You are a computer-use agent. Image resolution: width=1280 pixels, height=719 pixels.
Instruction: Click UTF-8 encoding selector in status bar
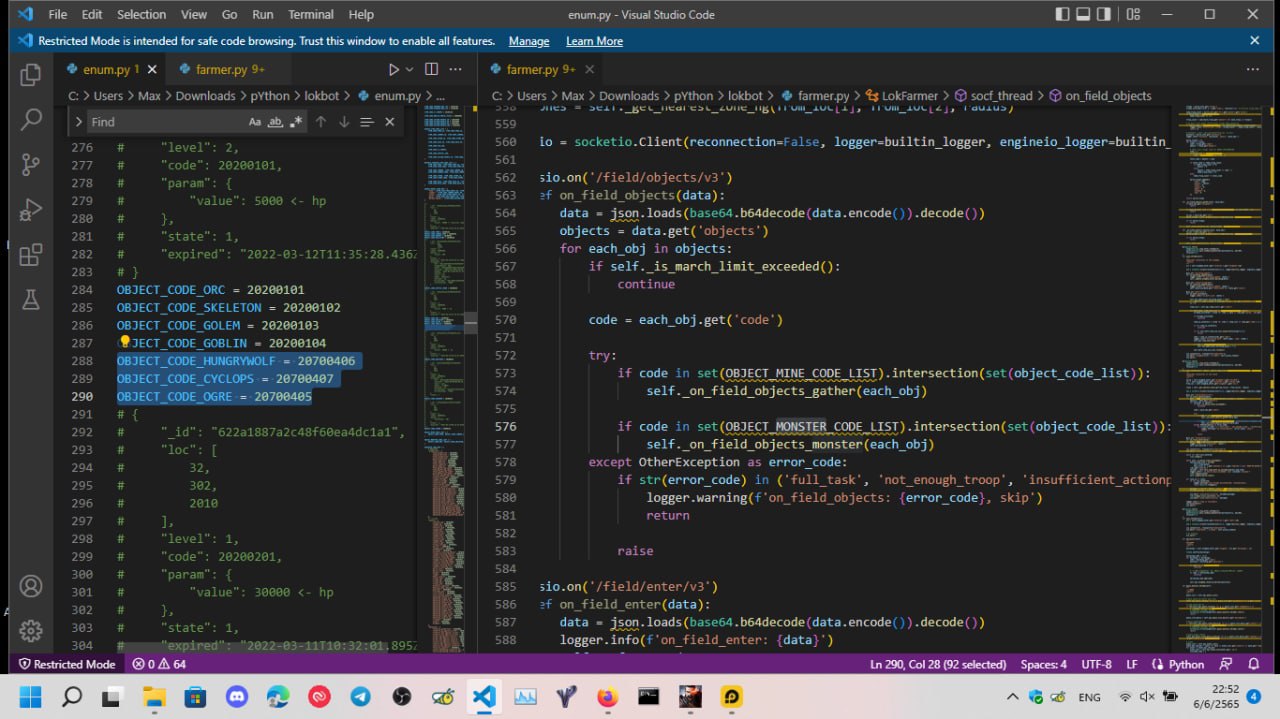click(1095, 664)
